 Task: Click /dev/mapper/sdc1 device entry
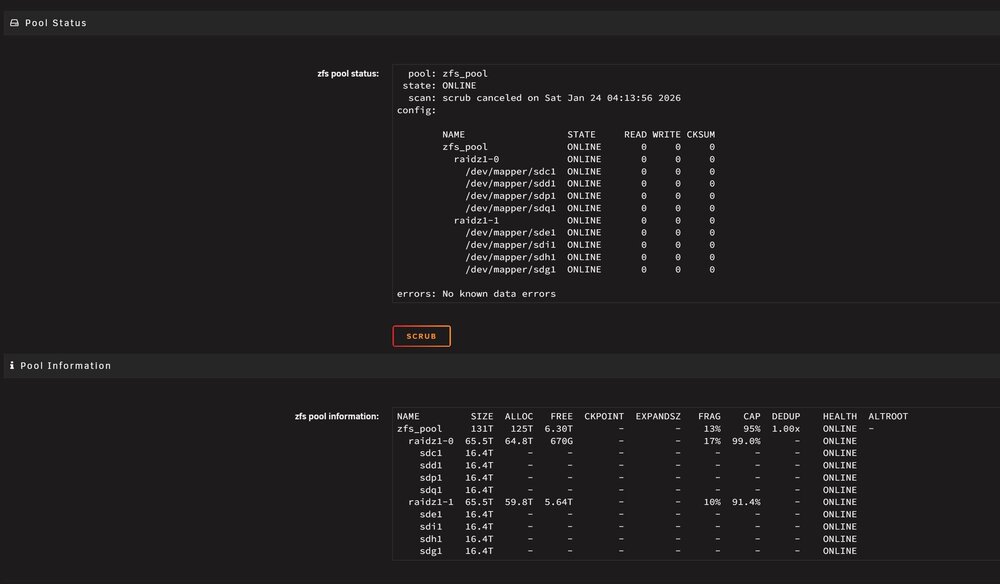click(x=510, y=172)
